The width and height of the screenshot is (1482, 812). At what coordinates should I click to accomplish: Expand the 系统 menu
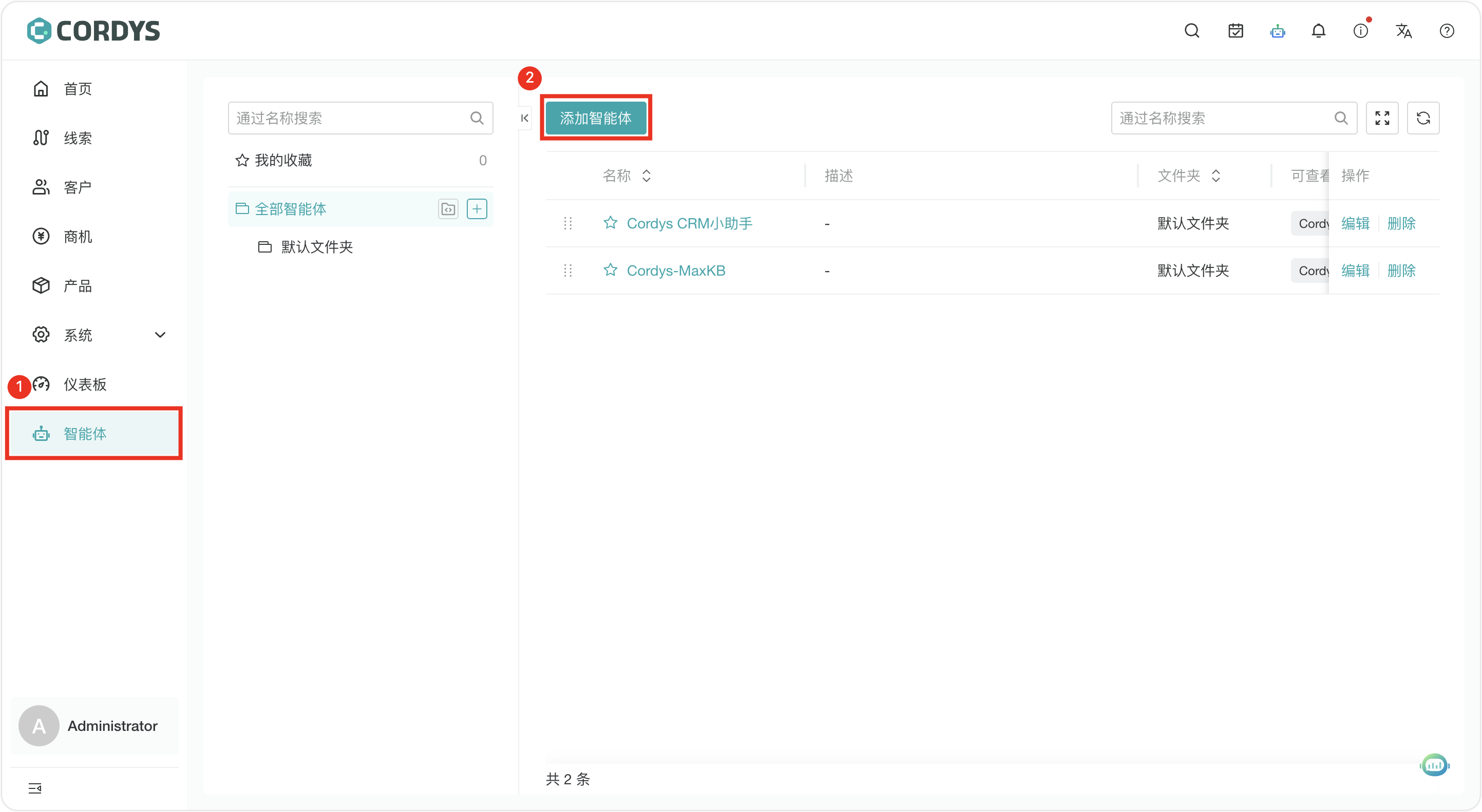pos(160,335)
